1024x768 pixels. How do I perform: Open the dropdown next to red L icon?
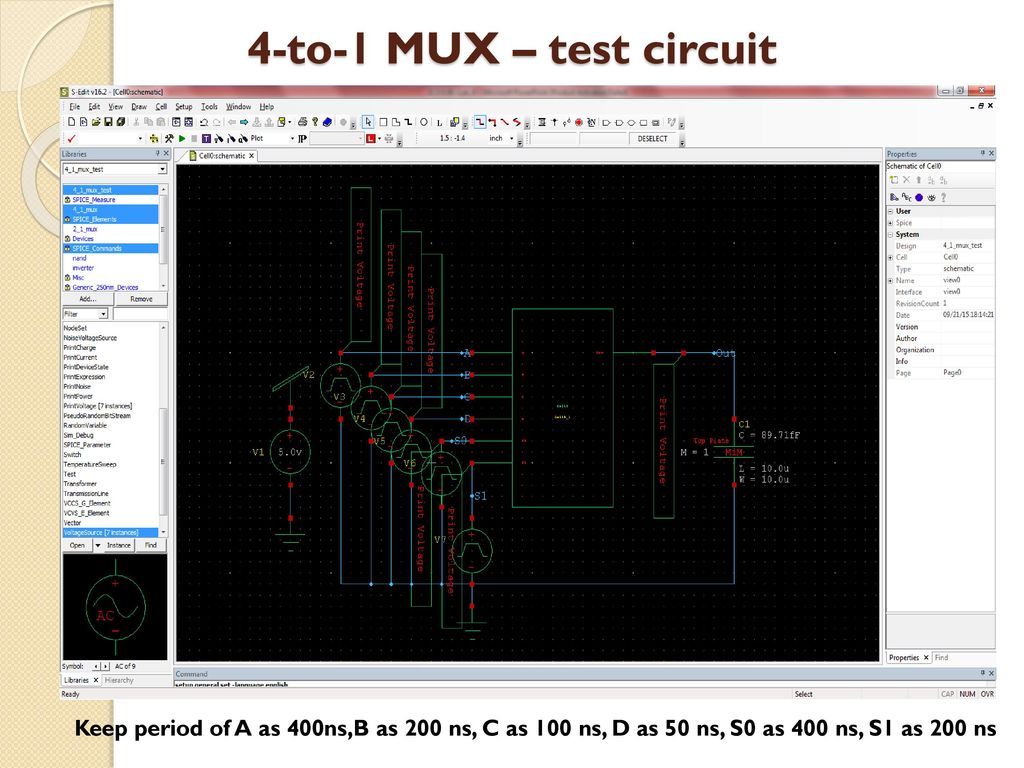(379, 138)
